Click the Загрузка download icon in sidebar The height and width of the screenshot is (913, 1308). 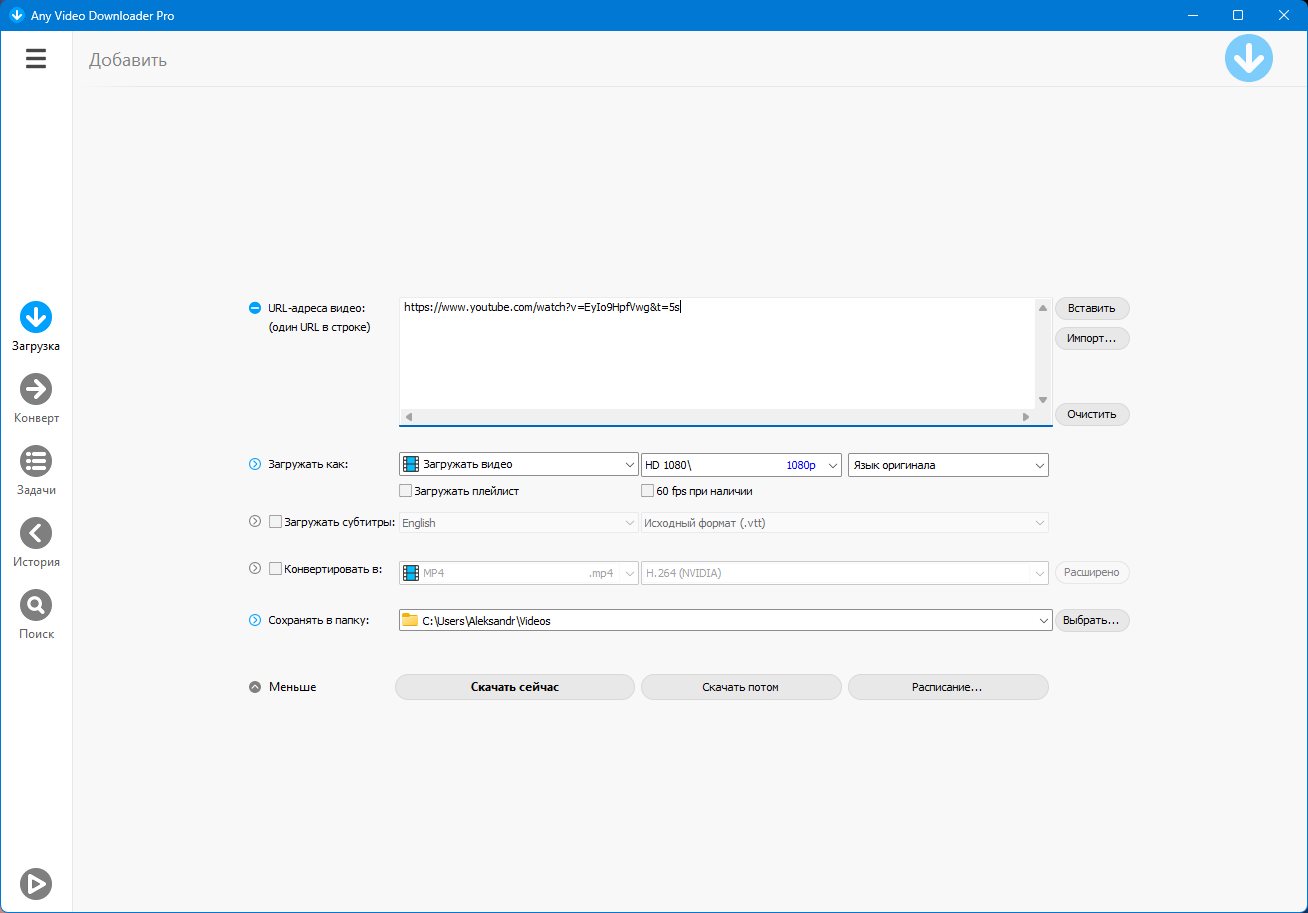[x=36, y=318]
